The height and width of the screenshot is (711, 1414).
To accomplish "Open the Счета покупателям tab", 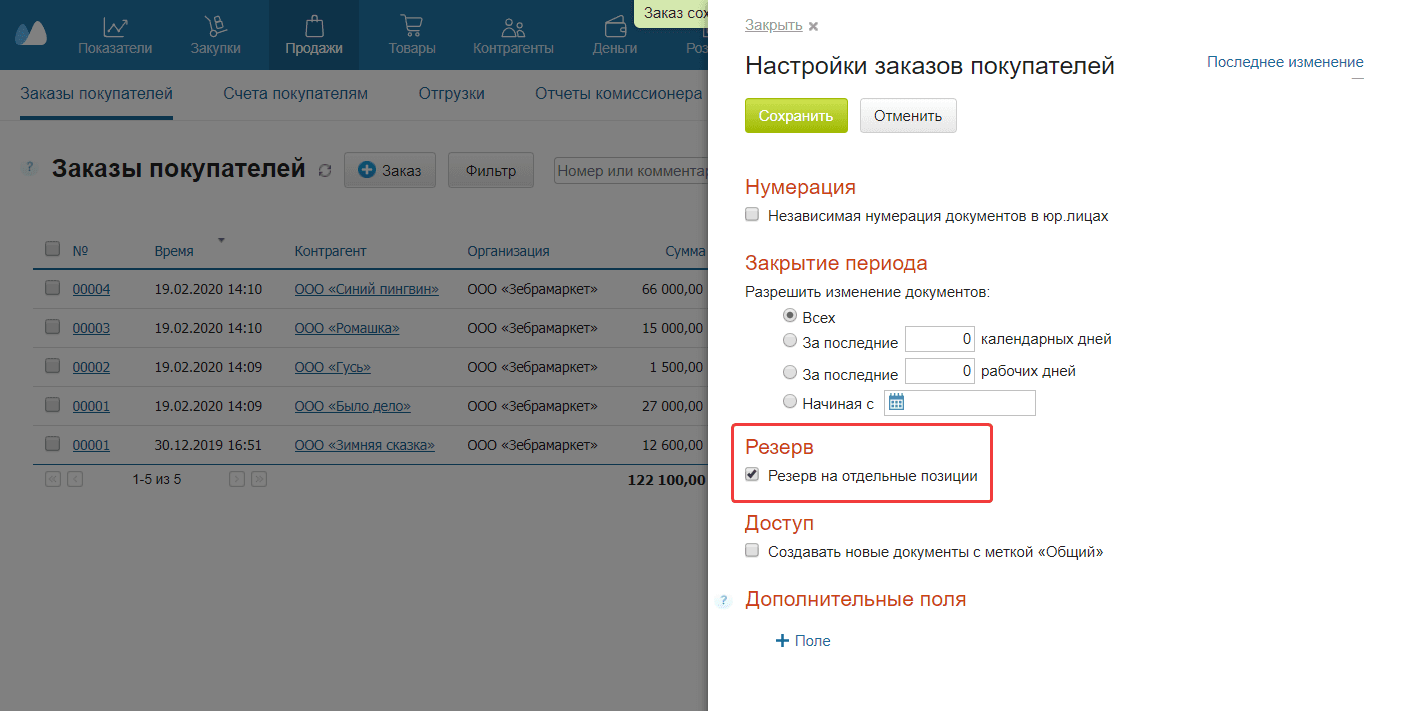I will click(x=296, y=93).
